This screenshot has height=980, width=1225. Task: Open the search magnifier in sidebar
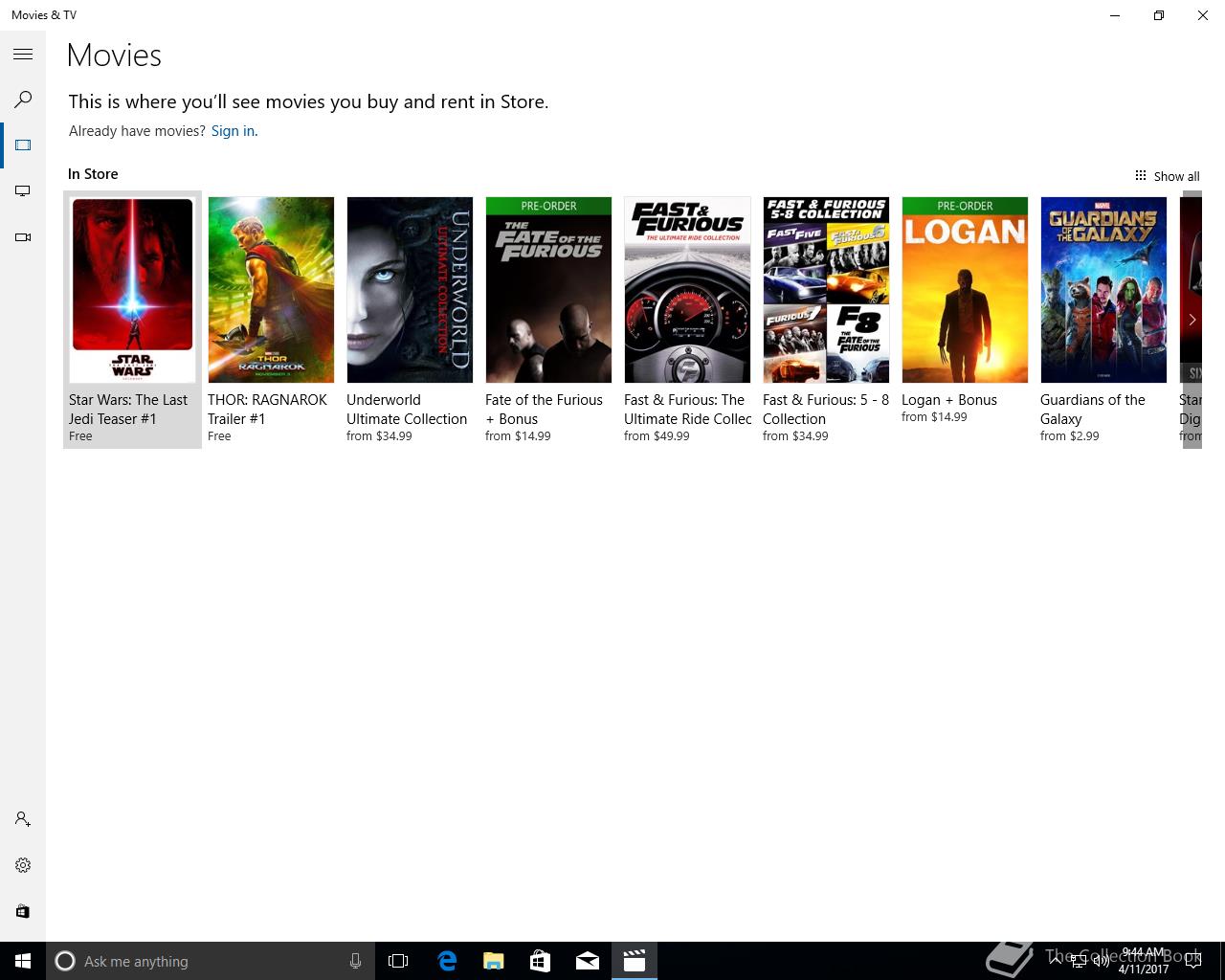23,100
